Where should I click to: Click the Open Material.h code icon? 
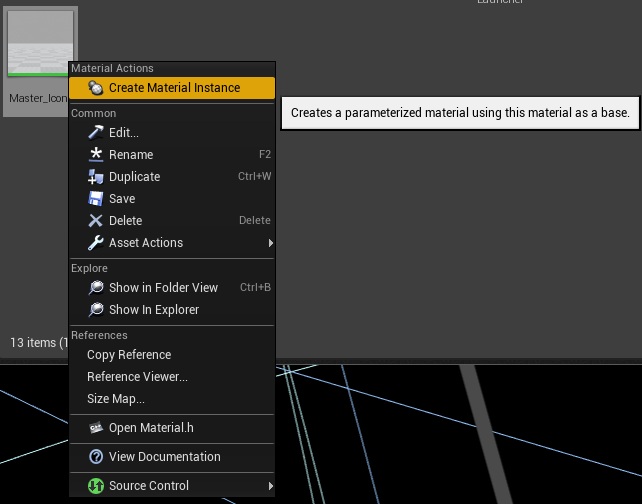(96, 428)
